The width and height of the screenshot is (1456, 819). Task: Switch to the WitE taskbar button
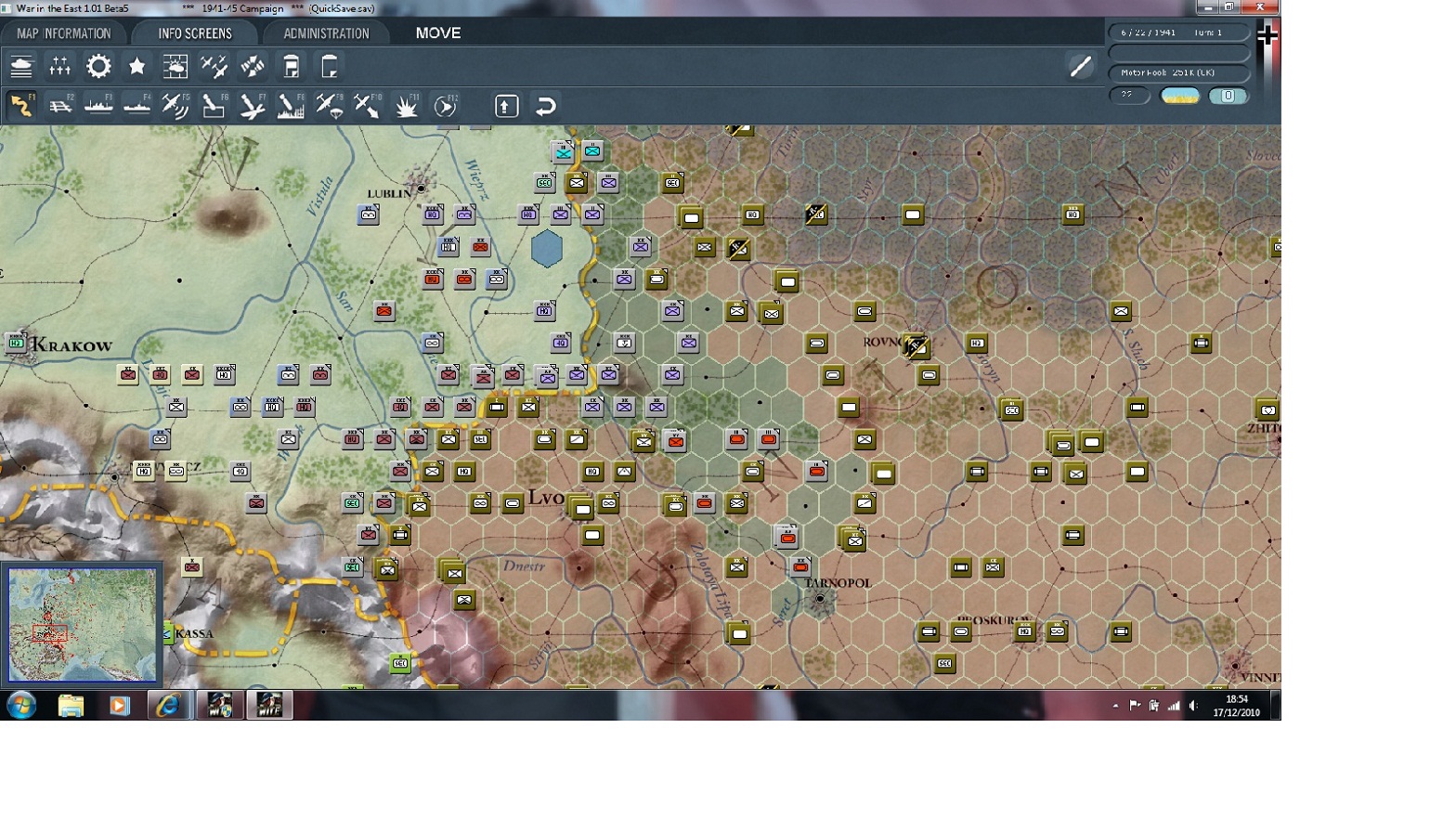[x=269, y=706]
